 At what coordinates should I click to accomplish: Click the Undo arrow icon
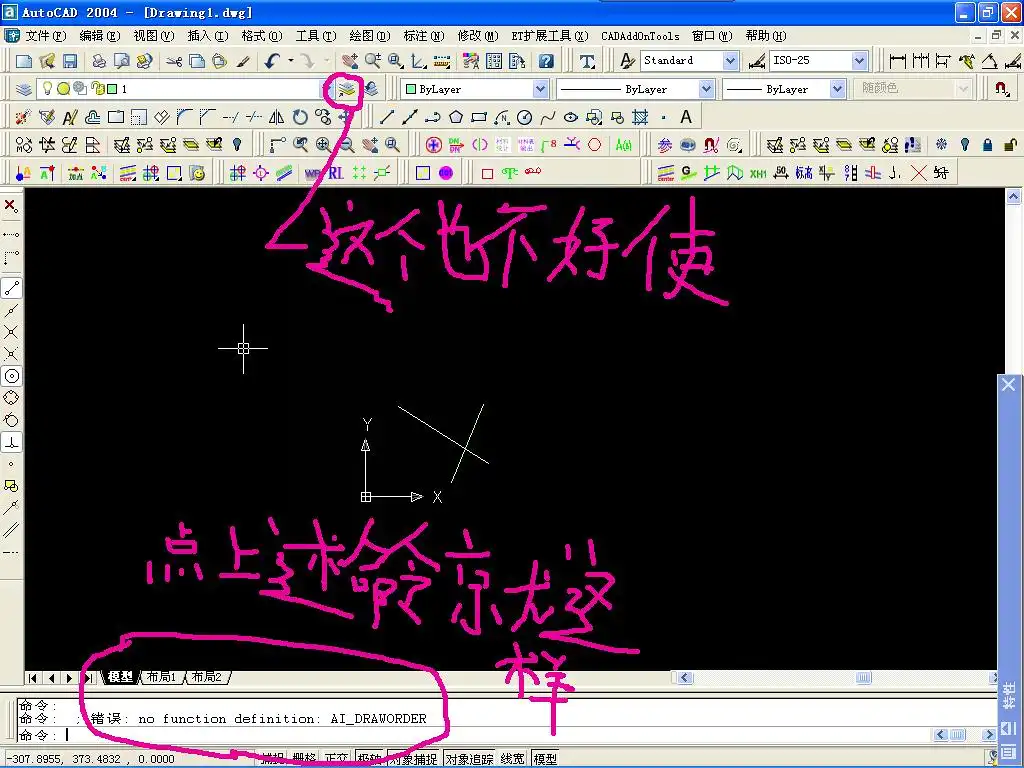(x=272, y=61)
